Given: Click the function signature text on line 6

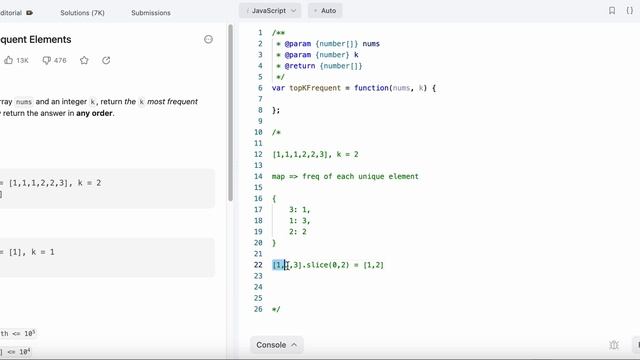Looking at the screenshot, I should coord(354,88).
